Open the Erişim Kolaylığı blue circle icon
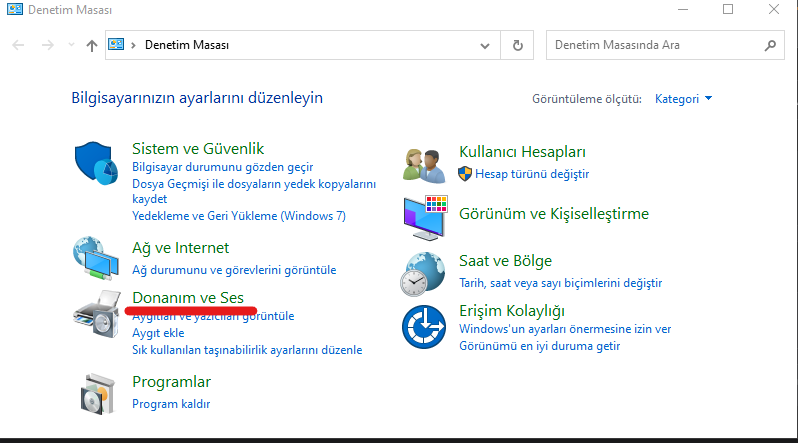 423,327
